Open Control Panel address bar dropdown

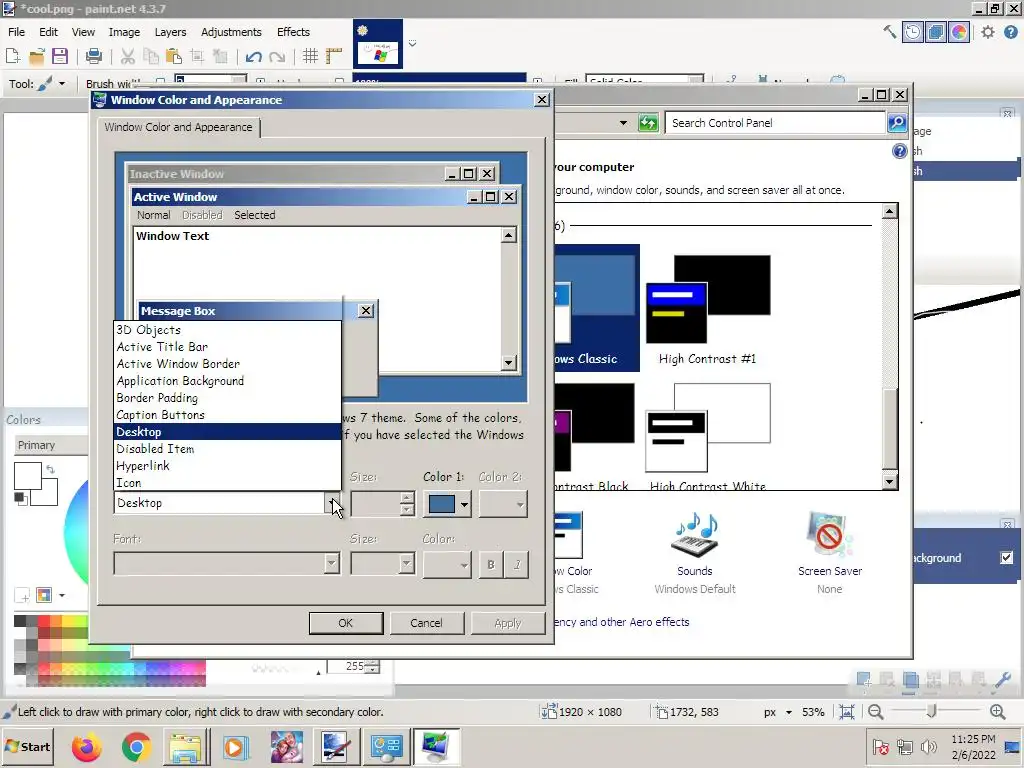click(x=623, y=123)
